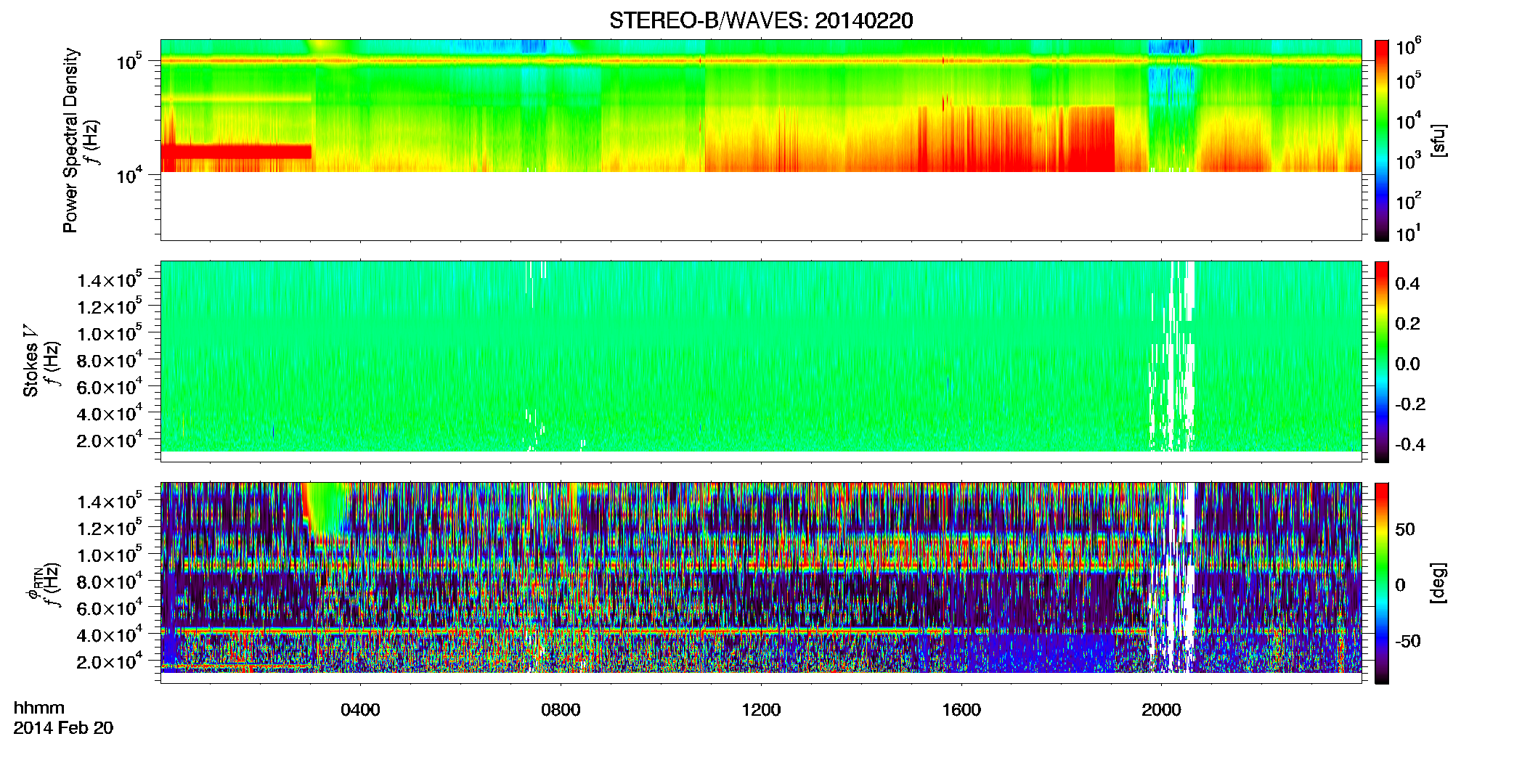Click the [deg] unit label
The image size is (1522, 784).
(1438, 583)
